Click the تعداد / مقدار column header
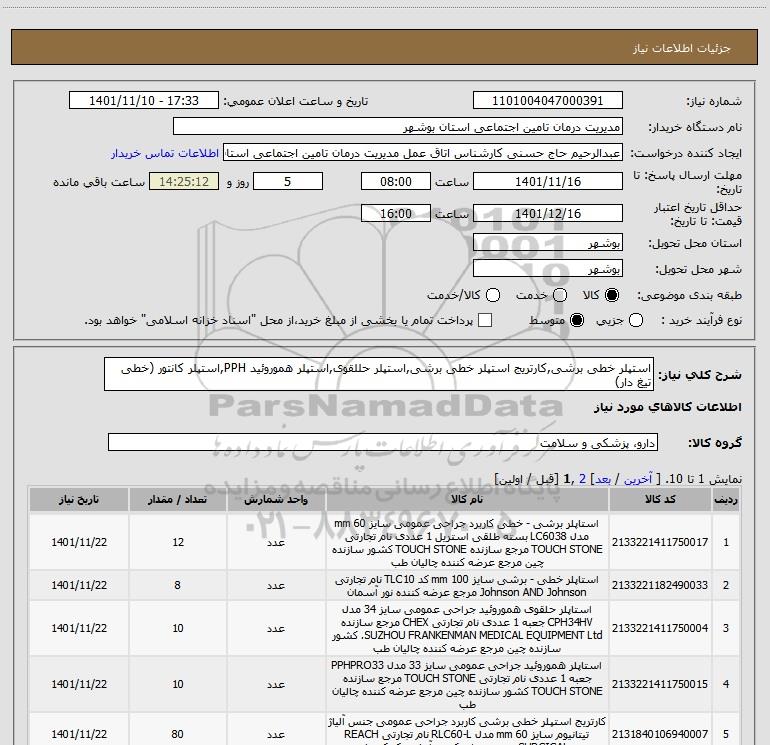 tap(178, 499)
